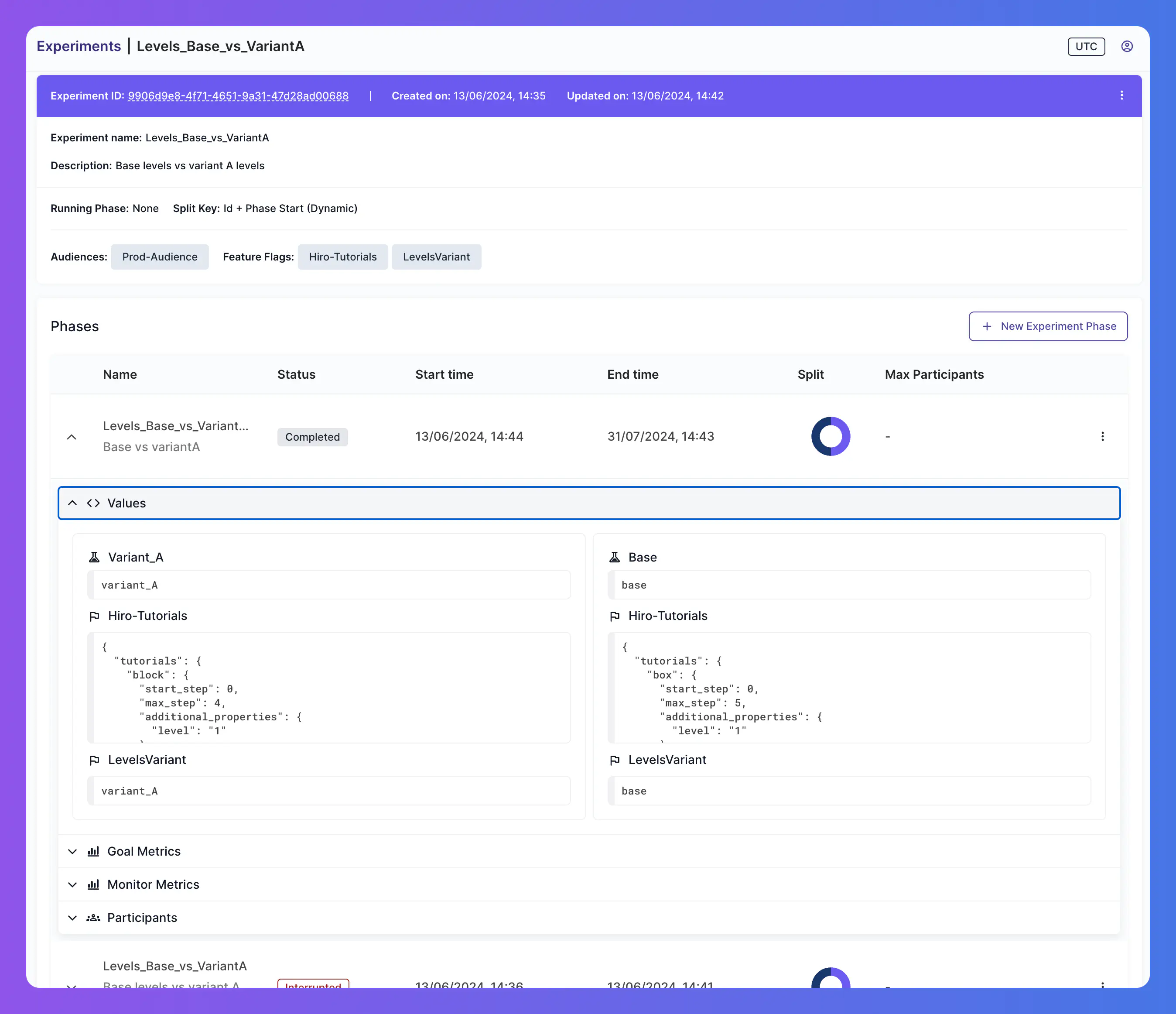The height and width of the screenshot is (1014, 1176).
Task: Click the Base flask icon
Action: tap(614, 558)
